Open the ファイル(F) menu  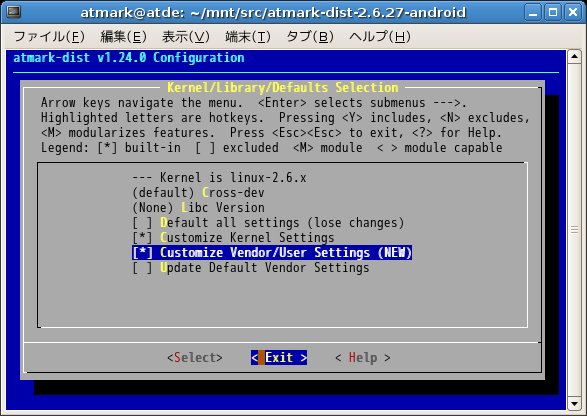coord(49,37)
